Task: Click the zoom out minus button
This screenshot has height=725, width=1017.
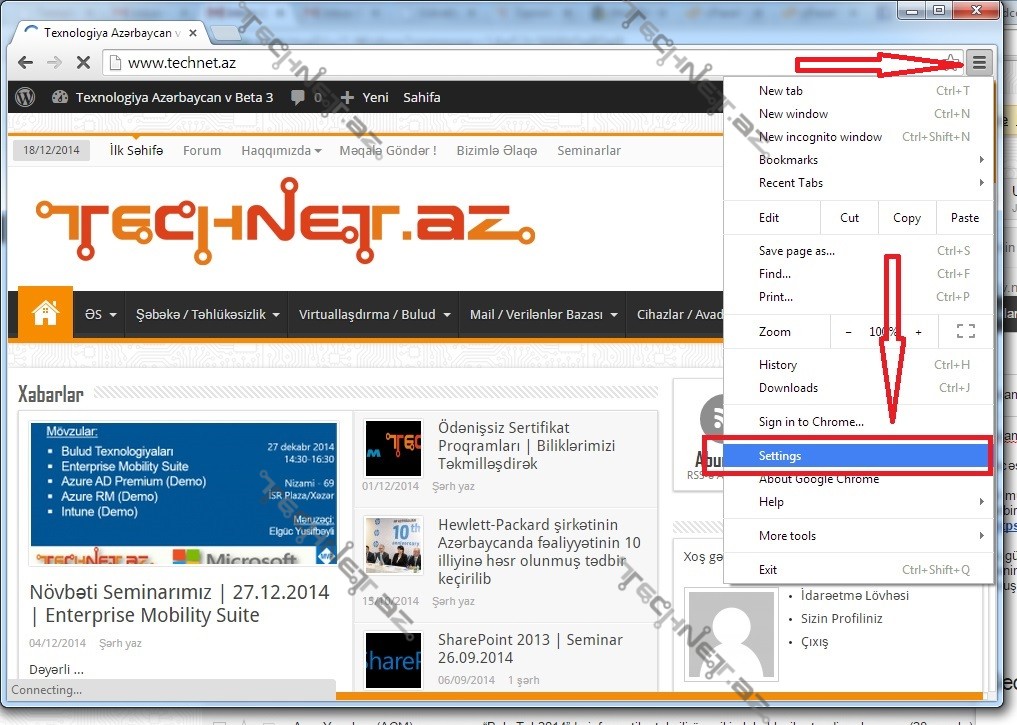Action: pos(849,332)
